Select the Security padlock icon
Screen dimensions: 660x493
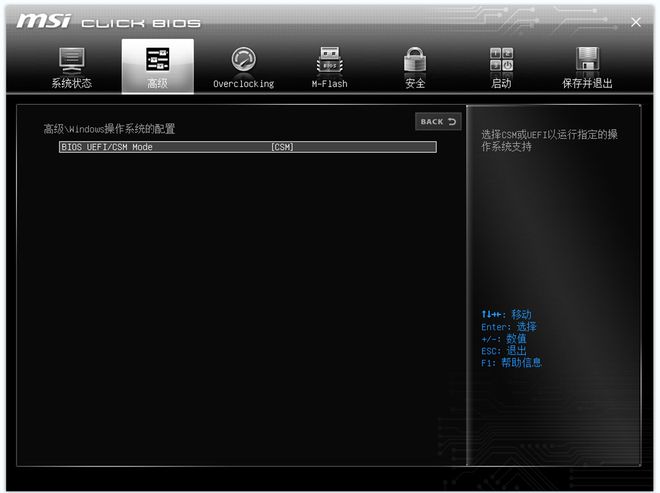pyautogui.click(x=415, y=60)
